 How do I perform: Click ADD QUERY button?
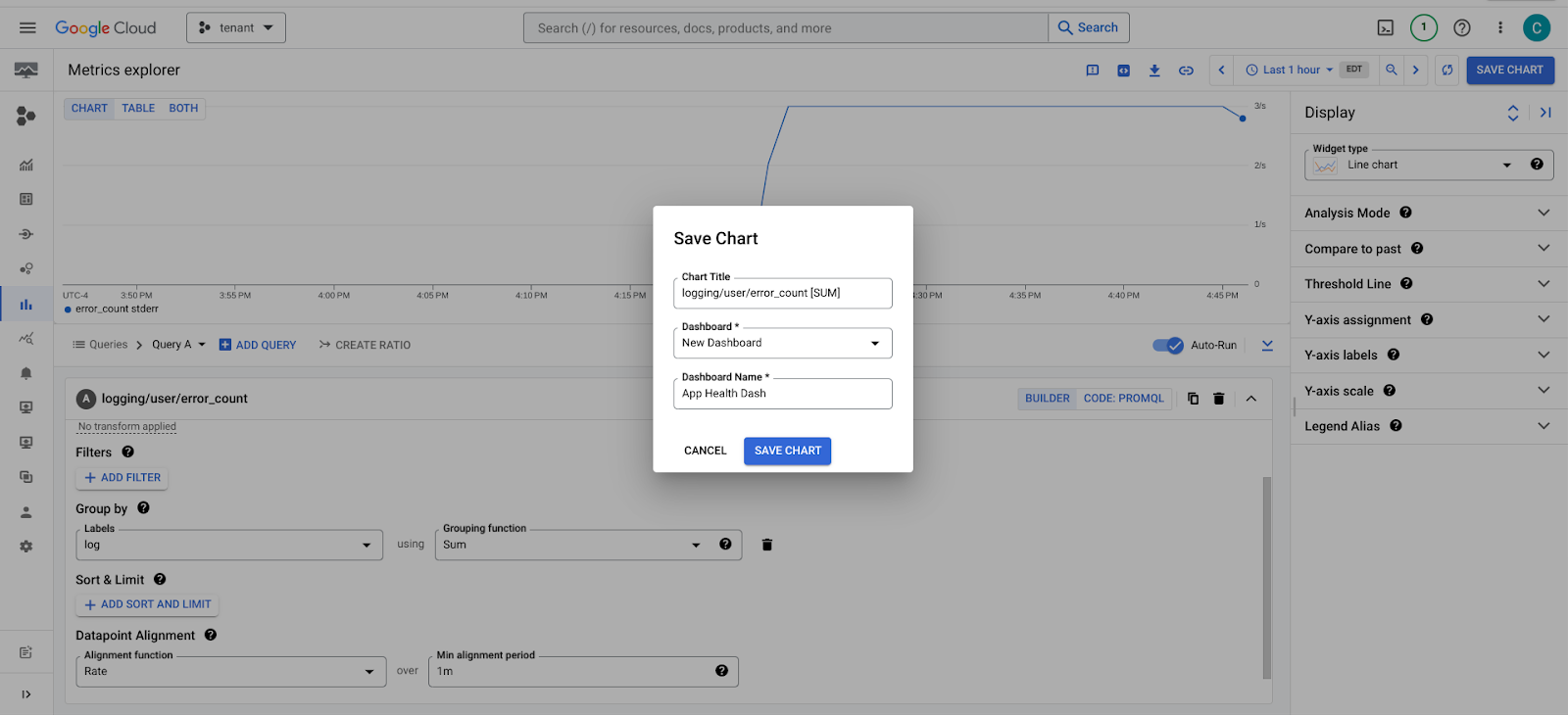[x=258, y=345]
